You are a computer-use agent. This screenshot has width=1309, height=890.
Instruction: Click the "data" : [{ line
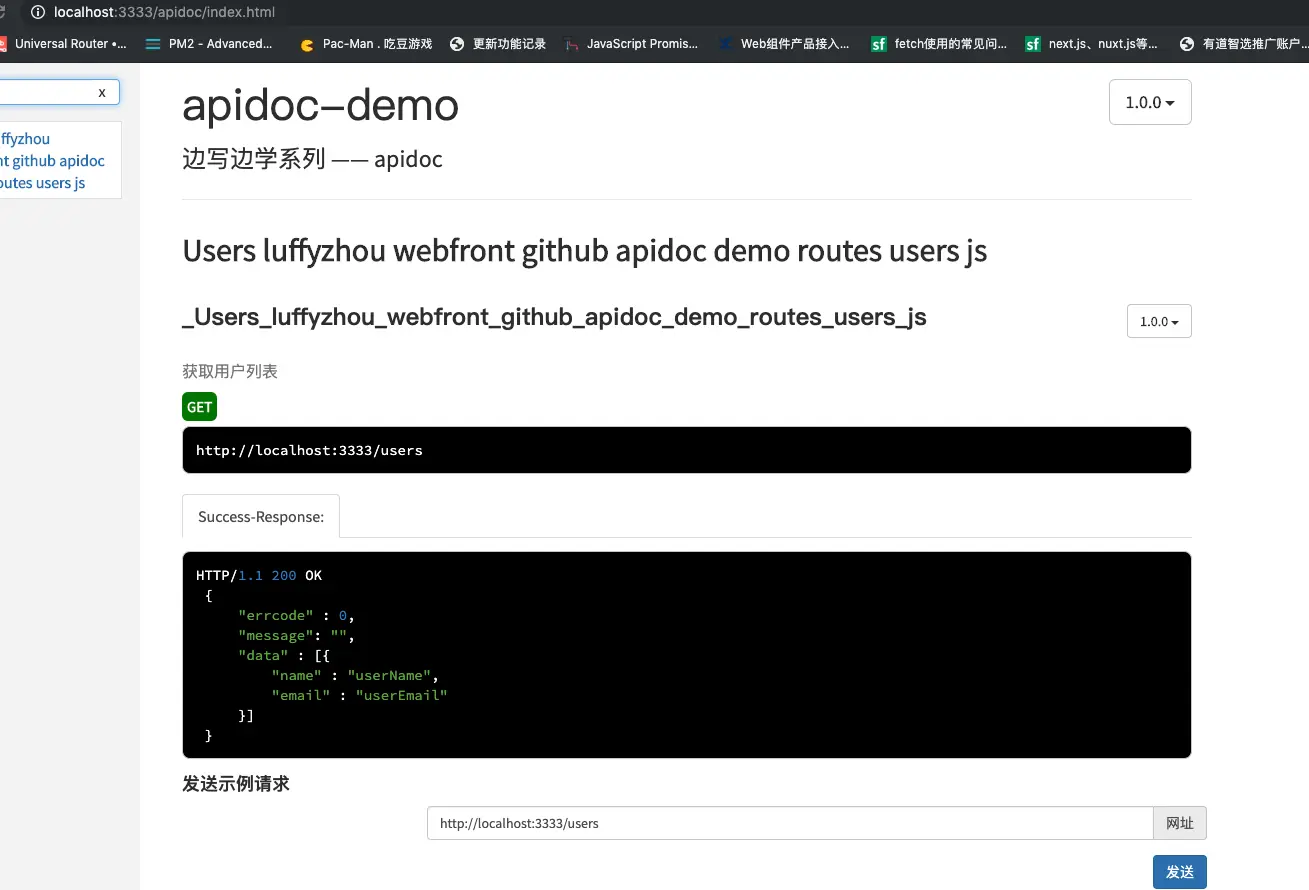[x=284, y=655]
